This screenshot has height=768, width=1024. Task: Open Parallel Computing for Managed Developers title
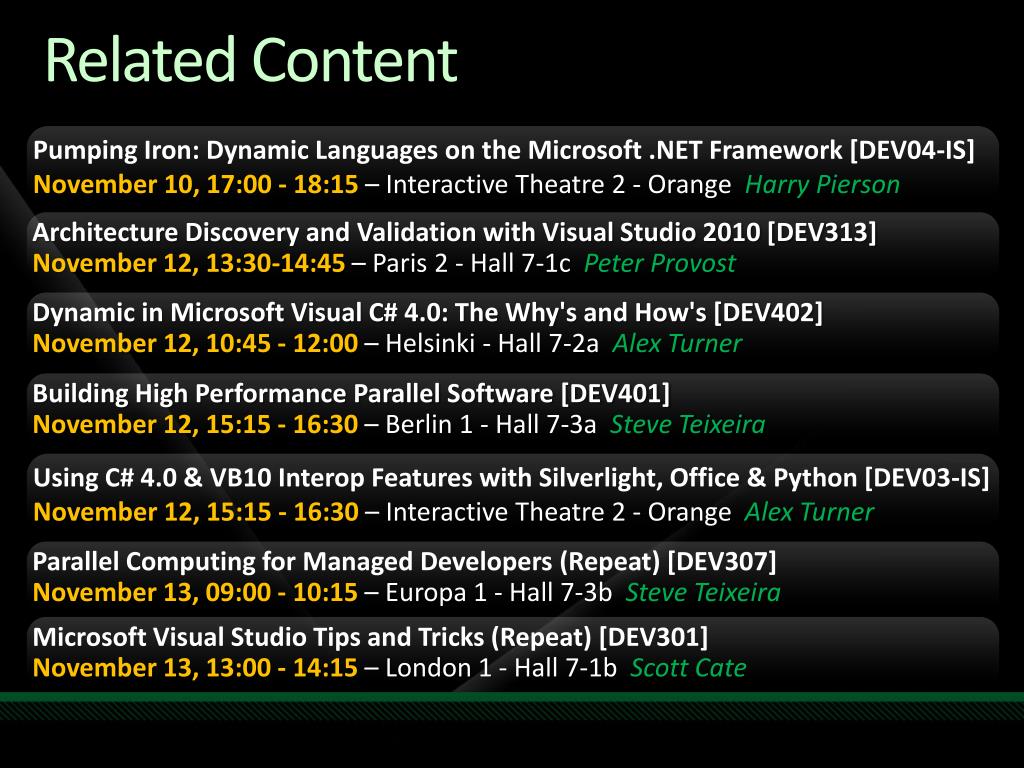click(404, 562)
